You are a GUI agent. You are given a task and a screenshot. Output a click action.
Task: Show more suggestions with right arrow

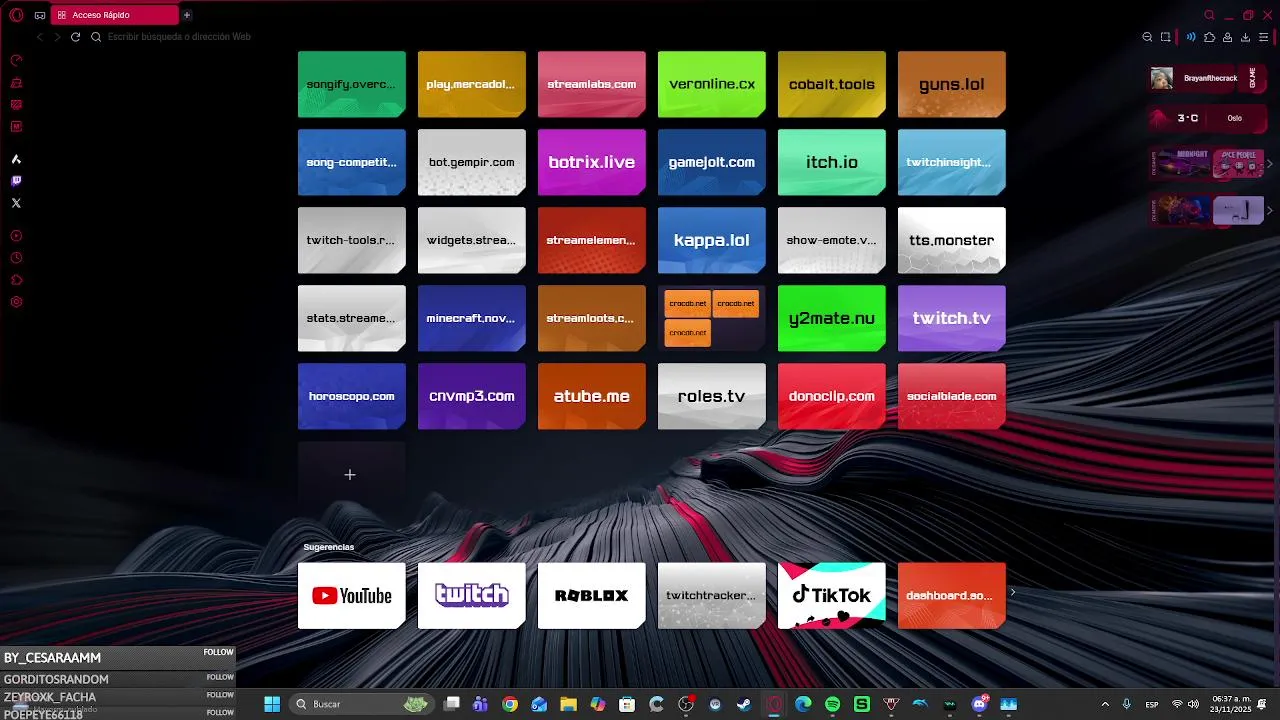coord(1013,592)
